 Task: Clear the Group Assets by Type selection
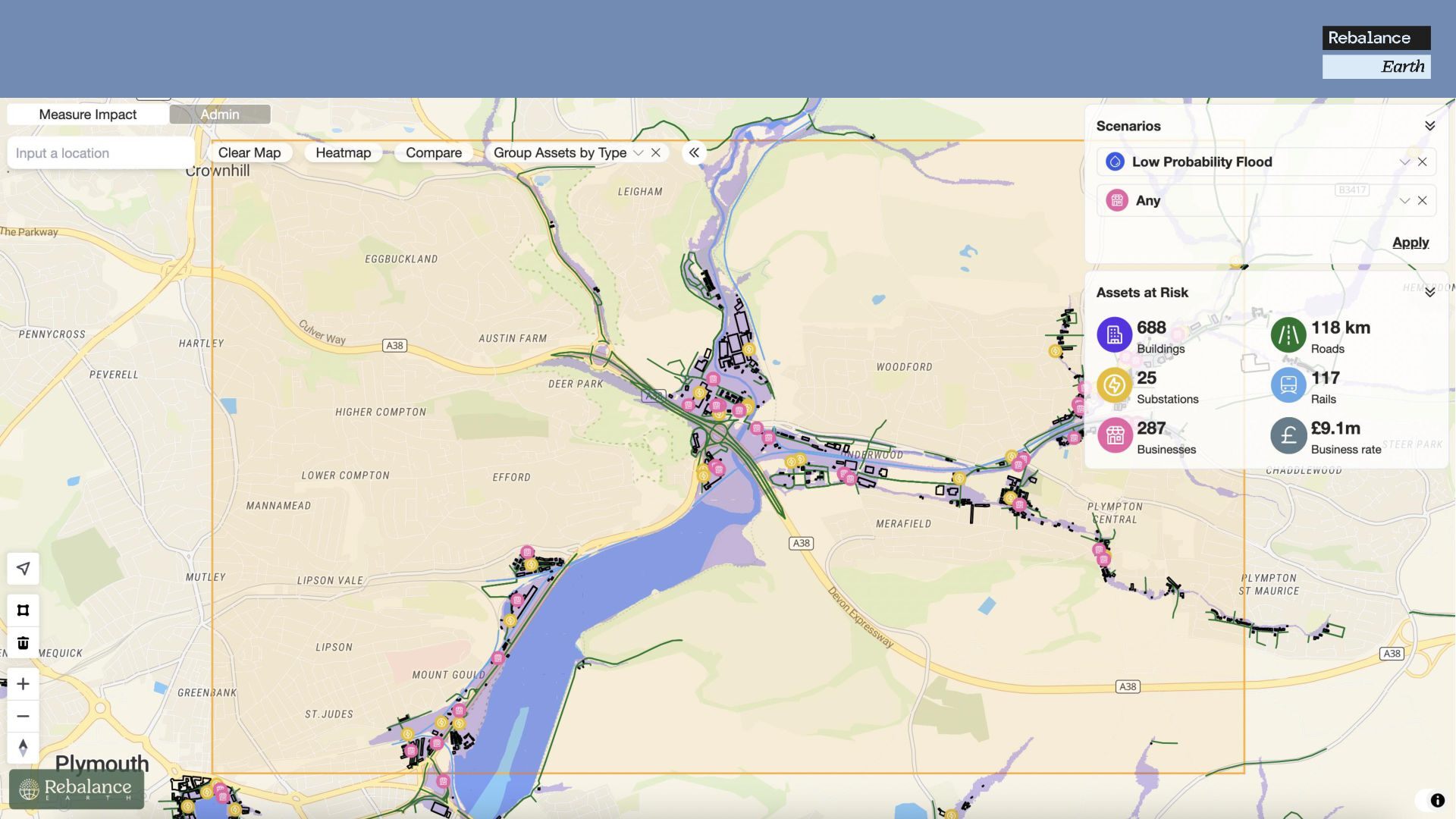point(656,152)
